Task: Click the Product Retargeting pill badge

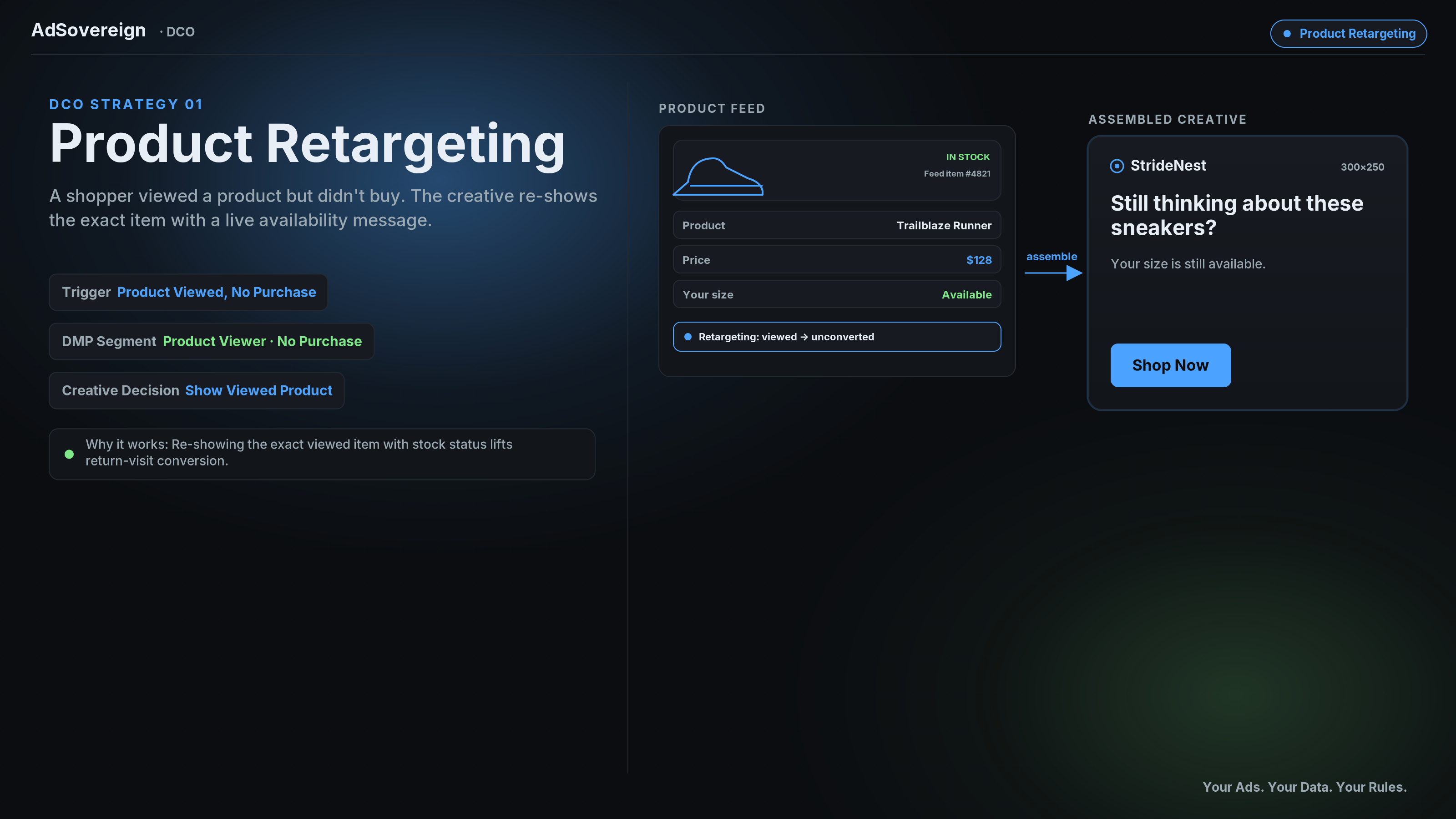Action: tap(1348, 34)
